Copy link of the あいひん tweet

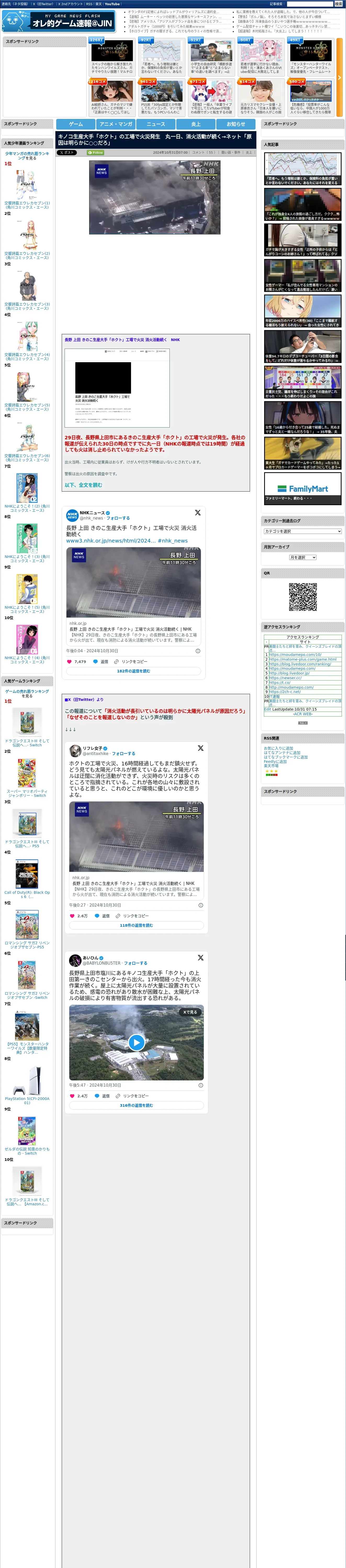pyautogui.click(x=133, y=1096)
